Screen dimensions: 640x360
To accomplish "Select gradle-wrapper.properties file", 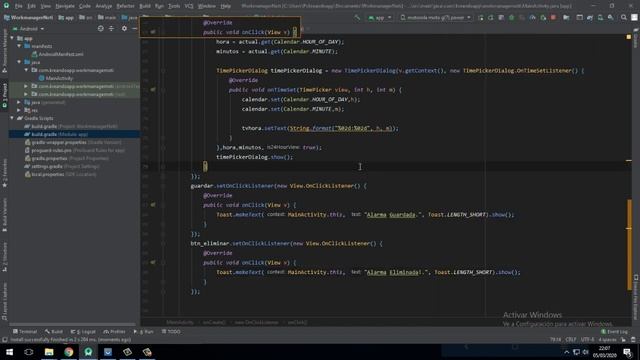I will coord(73,142).
